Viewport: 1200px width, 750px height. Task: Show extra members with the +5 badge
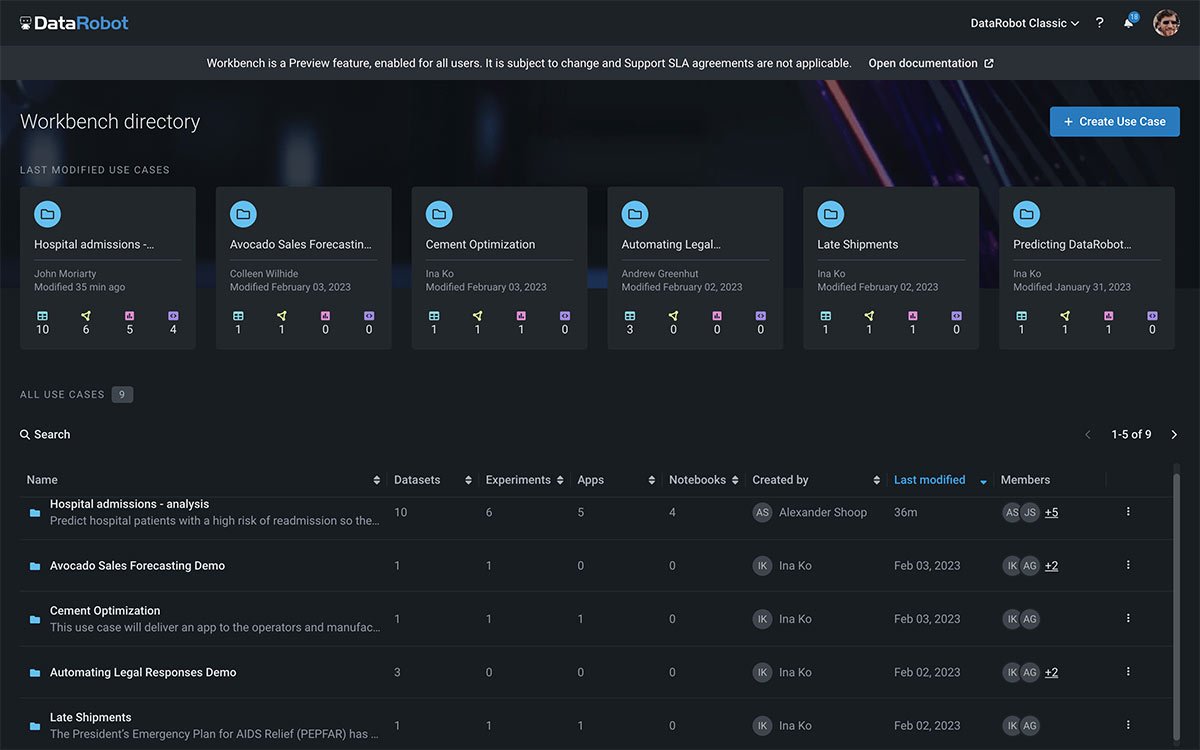click(1053, 512)
